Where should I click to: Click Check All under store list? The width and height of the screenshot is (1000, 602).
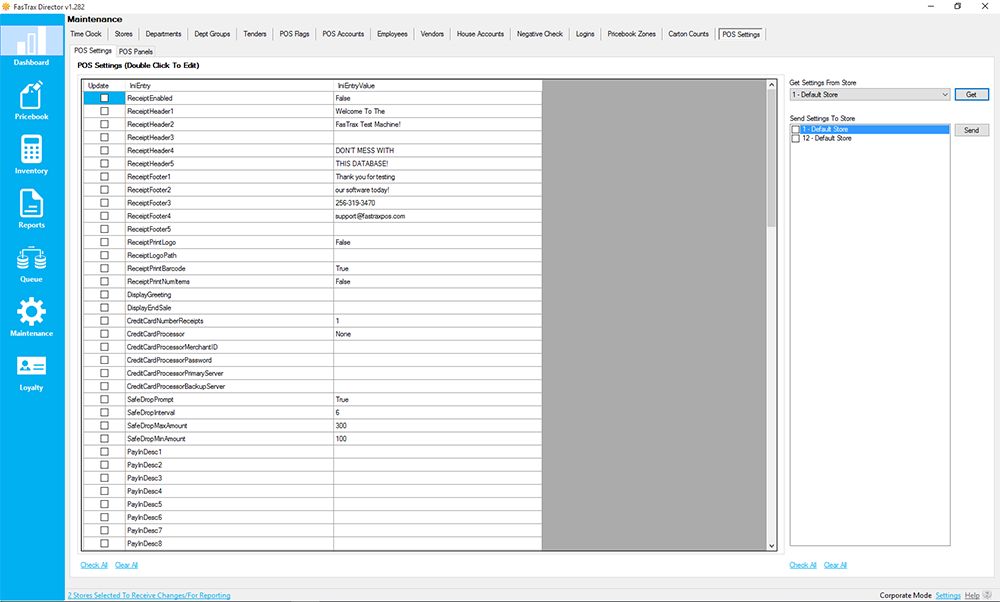[803, 565]
